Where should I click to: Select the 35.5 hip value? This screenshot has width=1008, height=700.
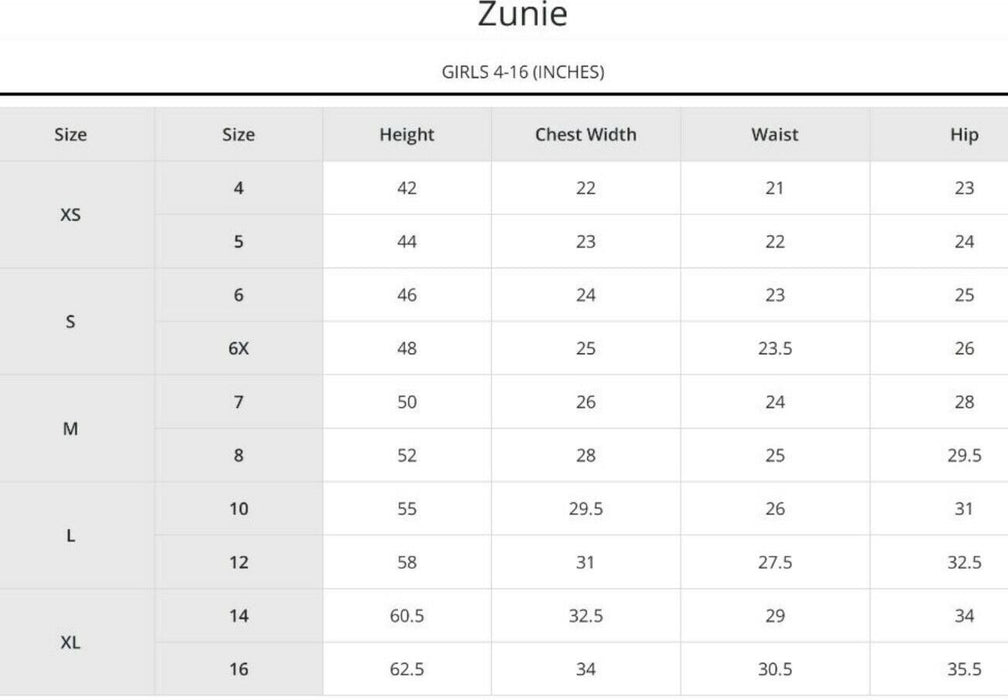[x=964, y=670]
